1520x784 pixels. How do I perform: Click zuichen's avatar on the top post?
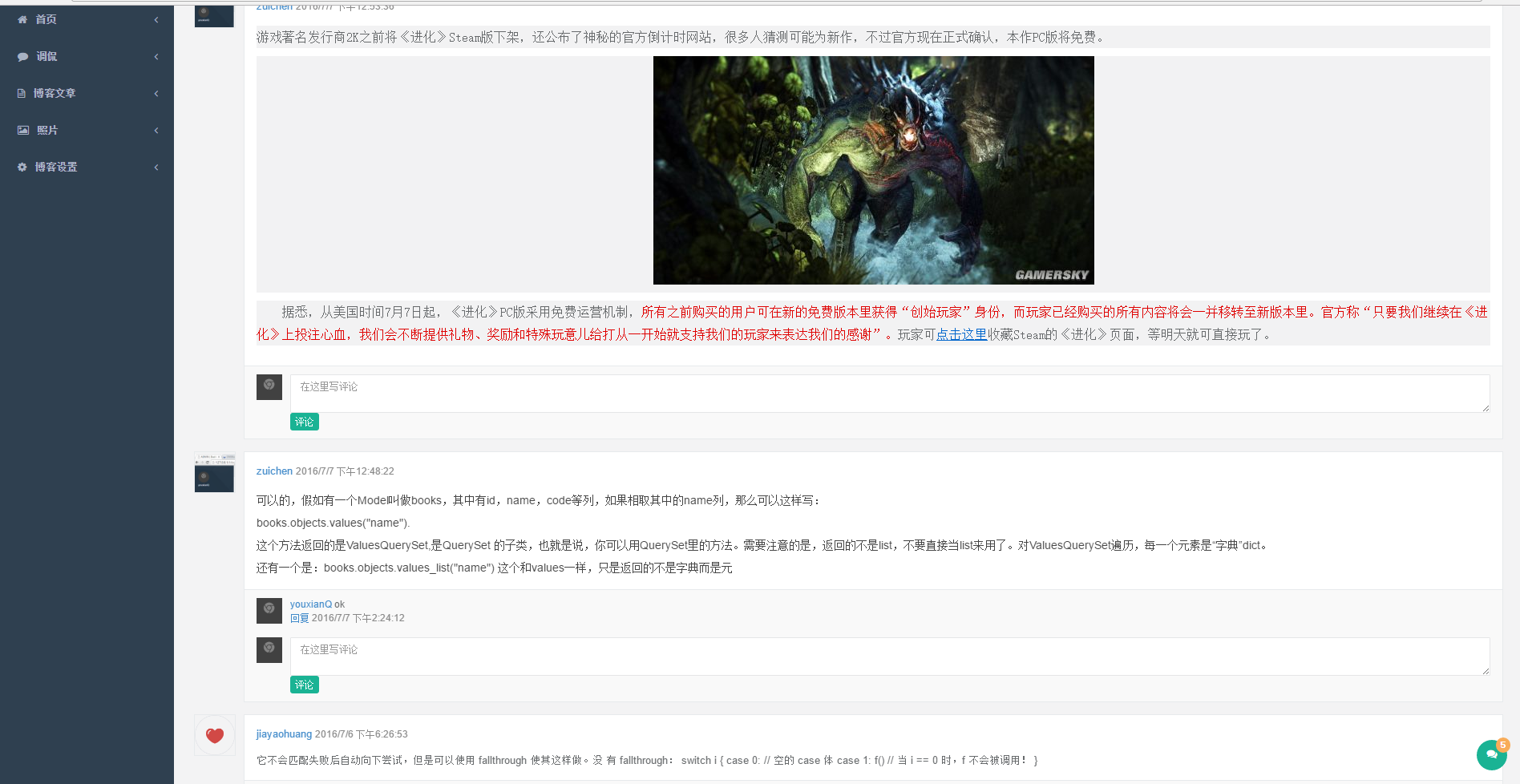click(214, 16)
